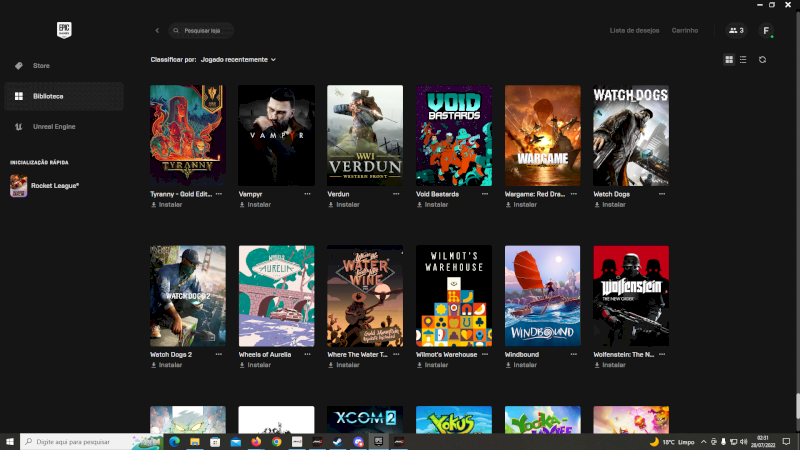This screenshot has width=800, height=450.
Task: Open options menu for Void Bastards
Action: (485, 194)
